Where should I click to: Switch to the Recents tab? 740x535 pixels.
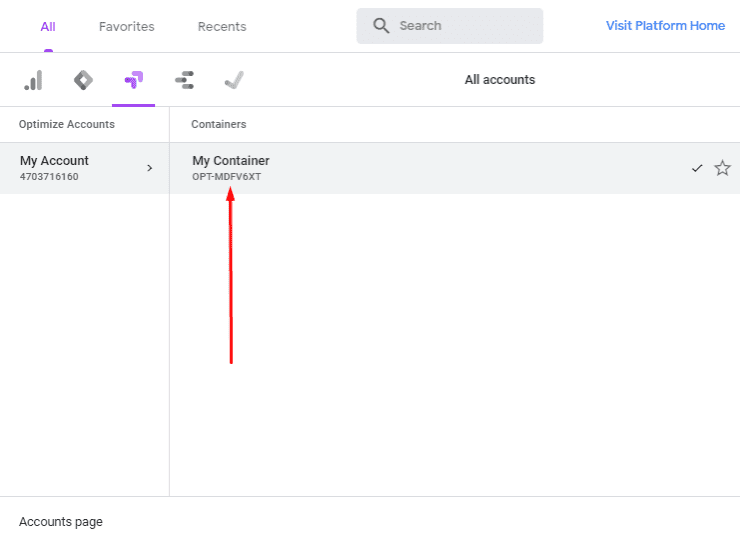coord(222,26)
